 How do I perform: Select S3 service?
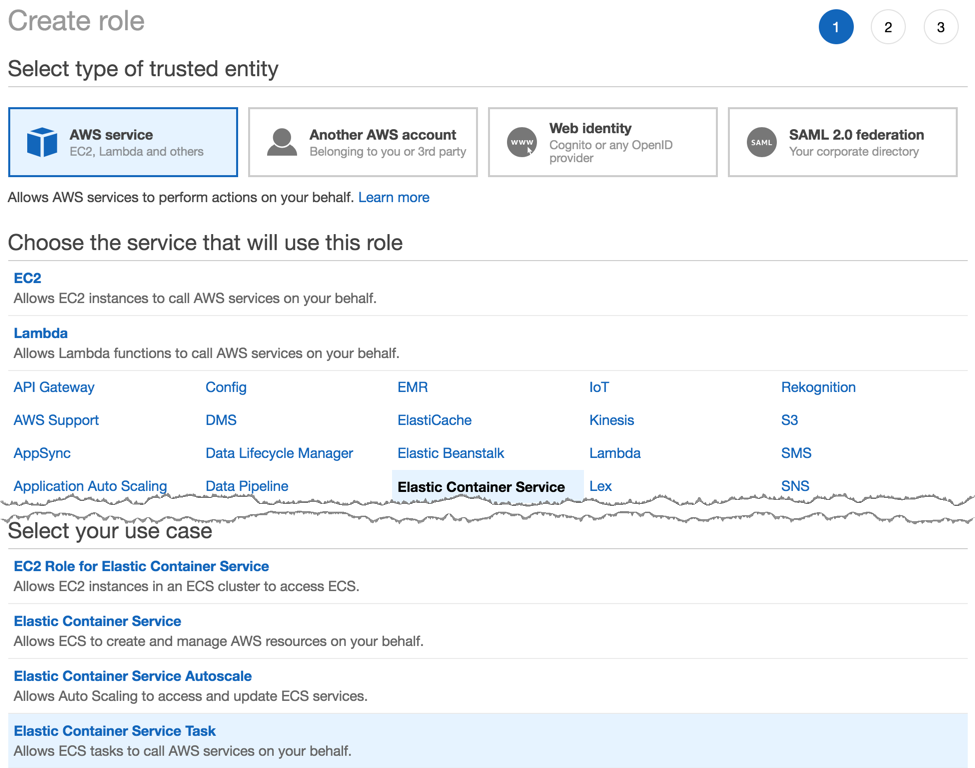[x=789, y=420]
